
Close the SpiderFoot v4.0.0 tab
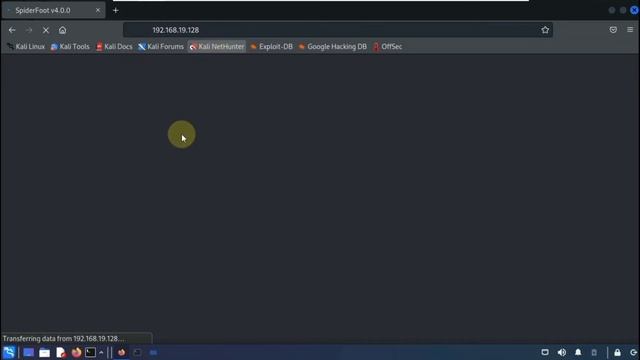click(98, 10)
